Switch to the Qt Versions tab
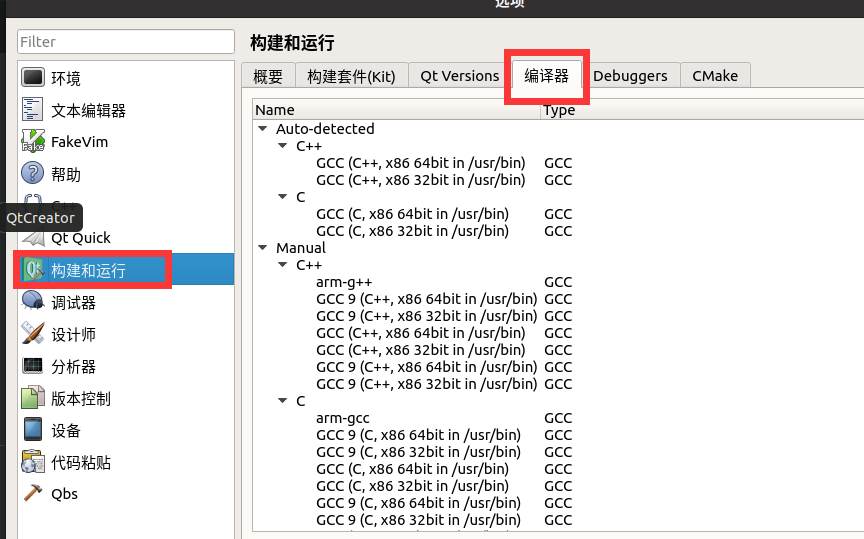The height and width of the screenshot is (539, 864). 460,76
